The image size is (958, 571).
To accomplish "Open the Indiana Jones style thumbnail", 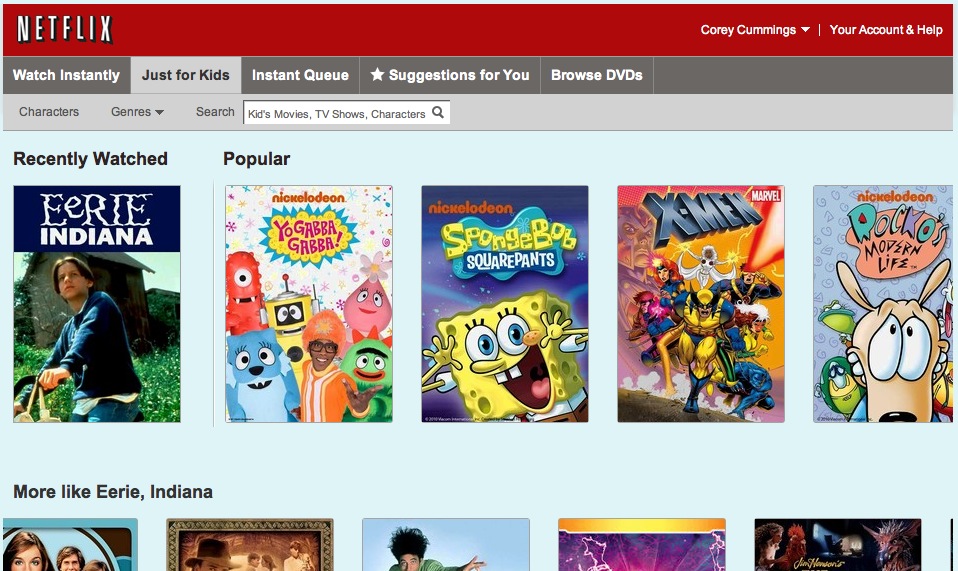I will (x=250, y=545).
